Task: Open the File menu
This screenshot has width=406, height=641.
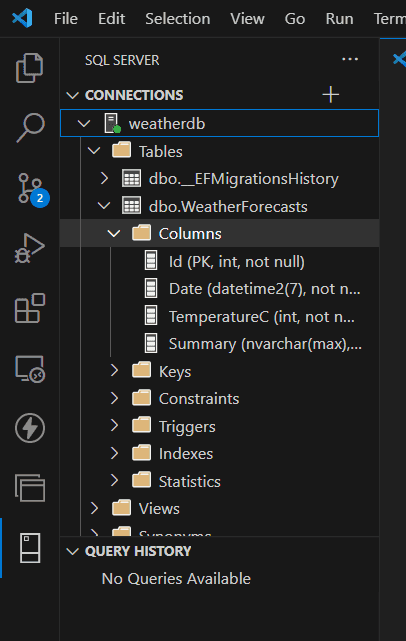Action: coord(66,19)
